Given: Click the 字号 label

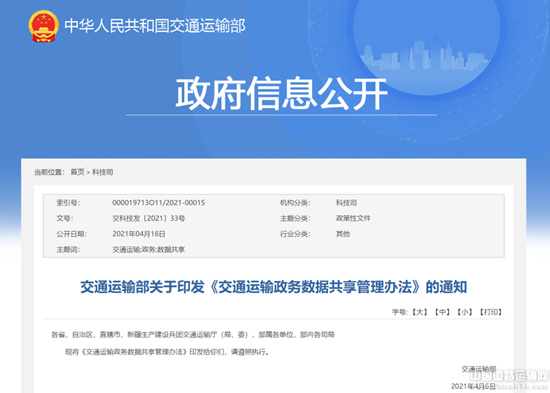Looking at the screenshot, I should 400,312.
